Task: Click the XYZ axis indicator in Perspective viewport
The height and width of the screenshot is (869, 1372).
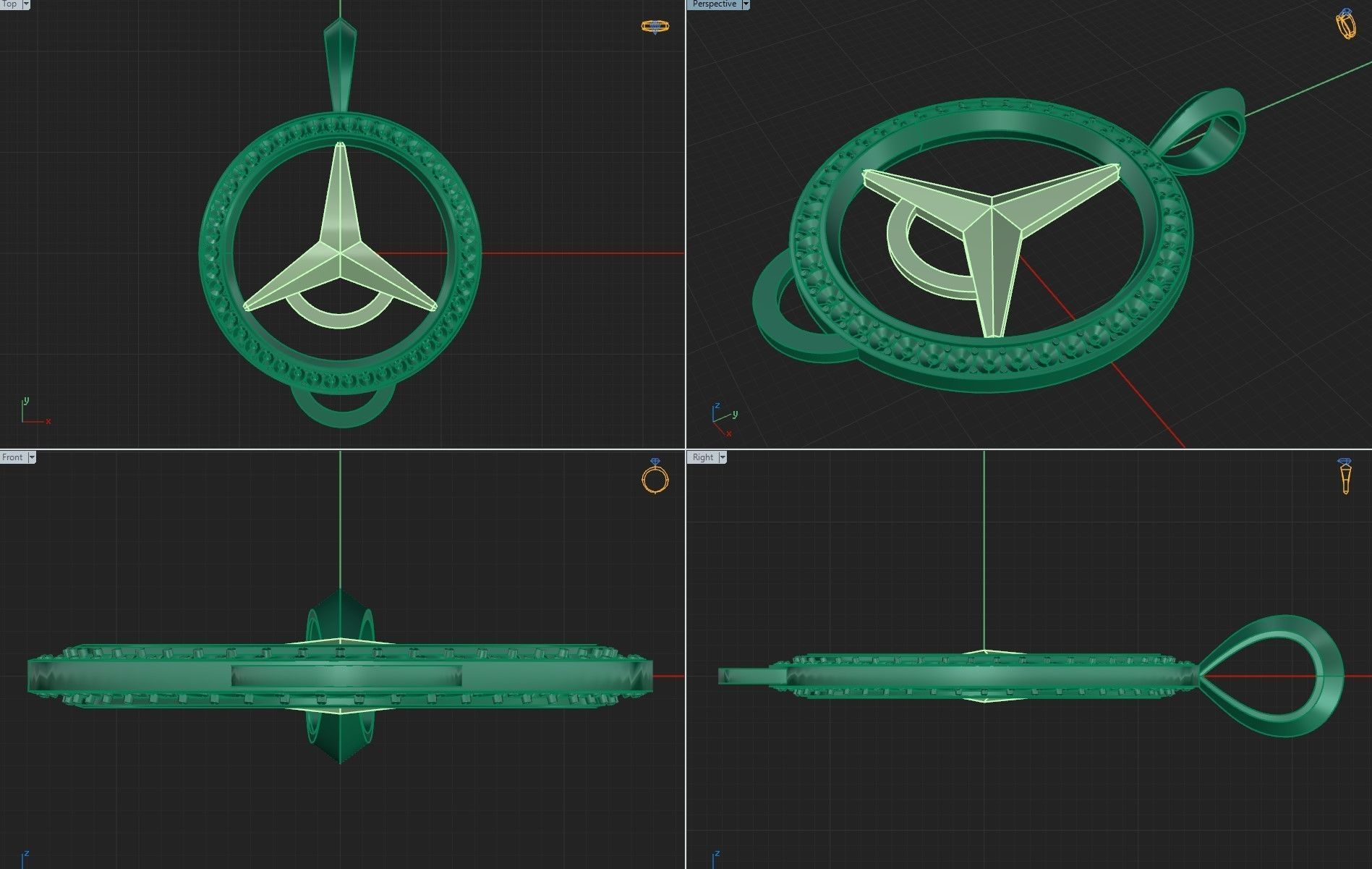Action: point(725,420)
